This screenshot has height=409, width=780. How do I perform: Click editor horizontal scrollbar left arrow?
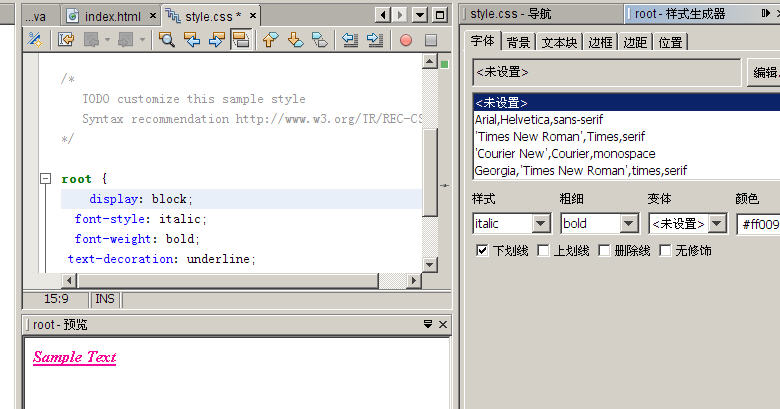coord(69,281)
